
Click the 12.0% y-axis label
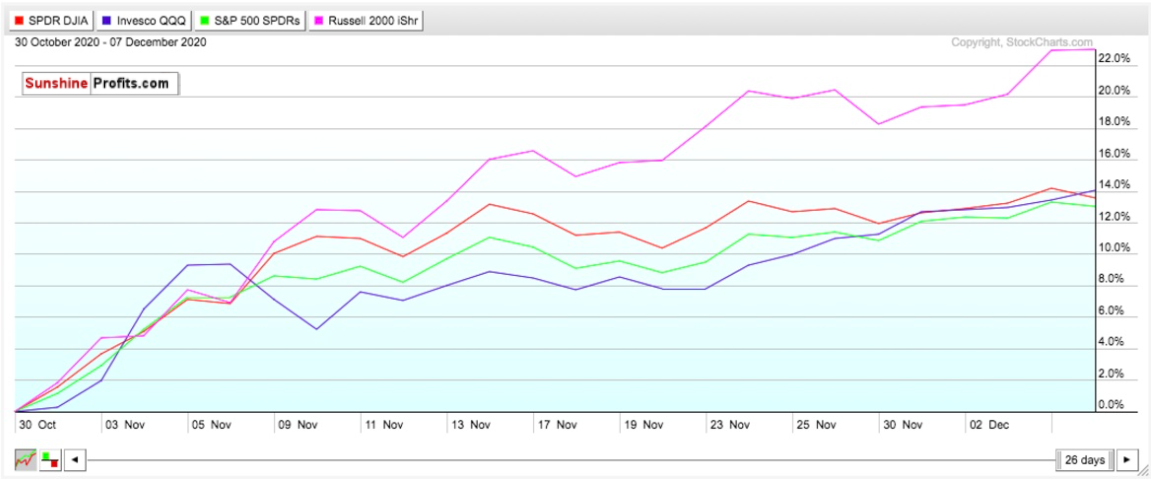click(1114, 217)
